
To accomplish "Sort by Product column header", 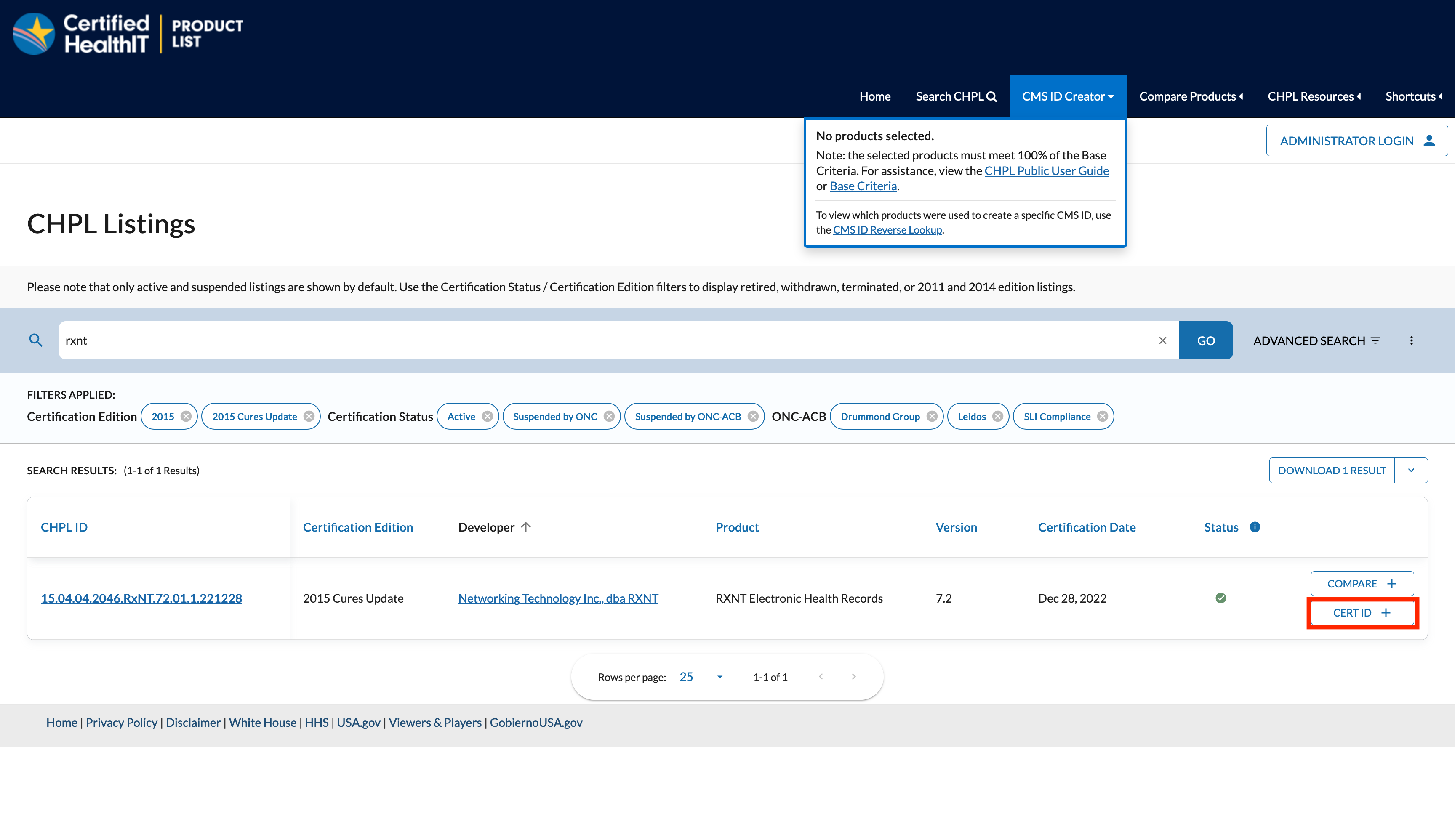I will (737, 527).
